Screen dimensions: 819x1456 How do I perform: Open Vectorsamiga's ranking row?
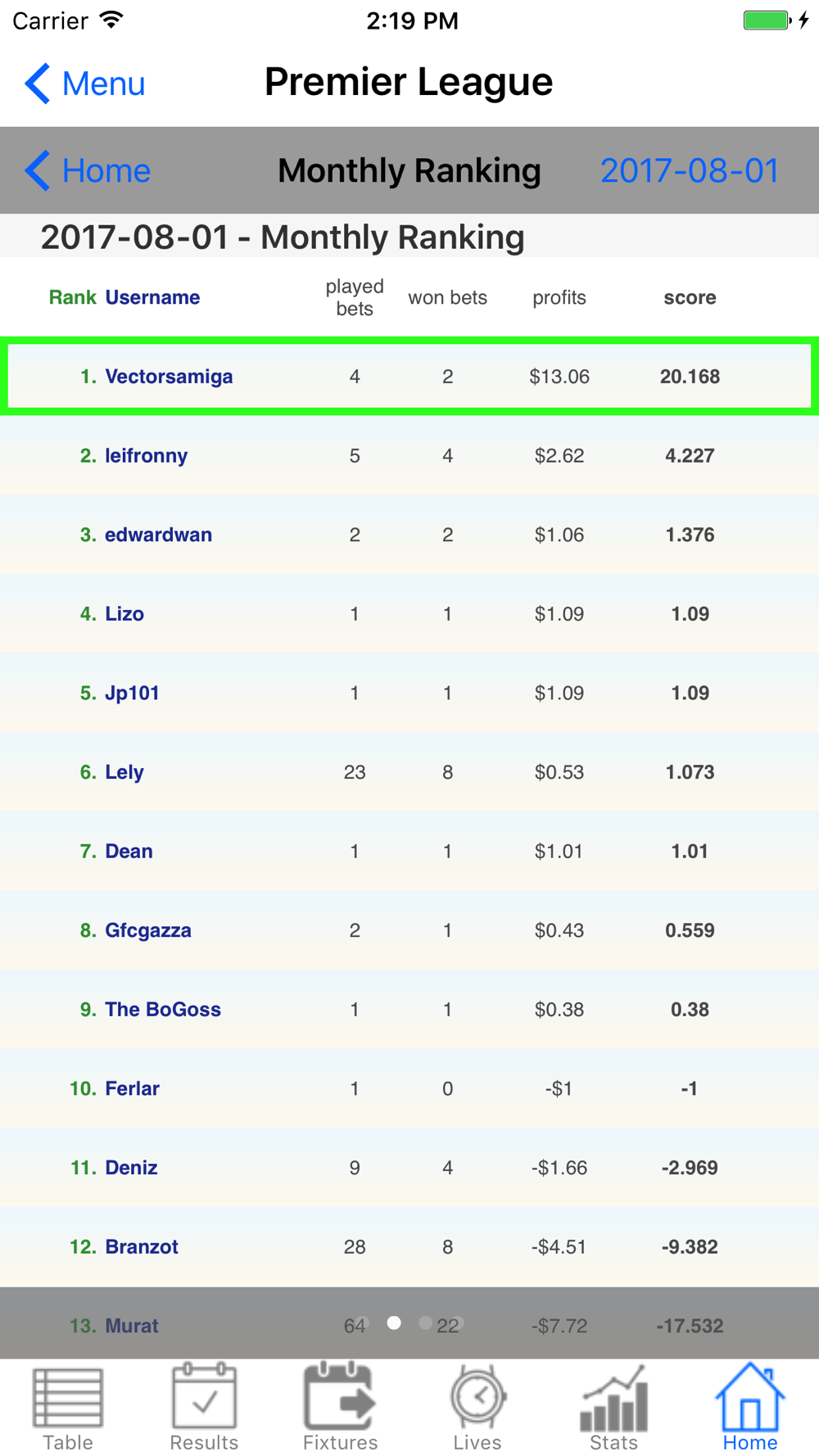[409, 377]
